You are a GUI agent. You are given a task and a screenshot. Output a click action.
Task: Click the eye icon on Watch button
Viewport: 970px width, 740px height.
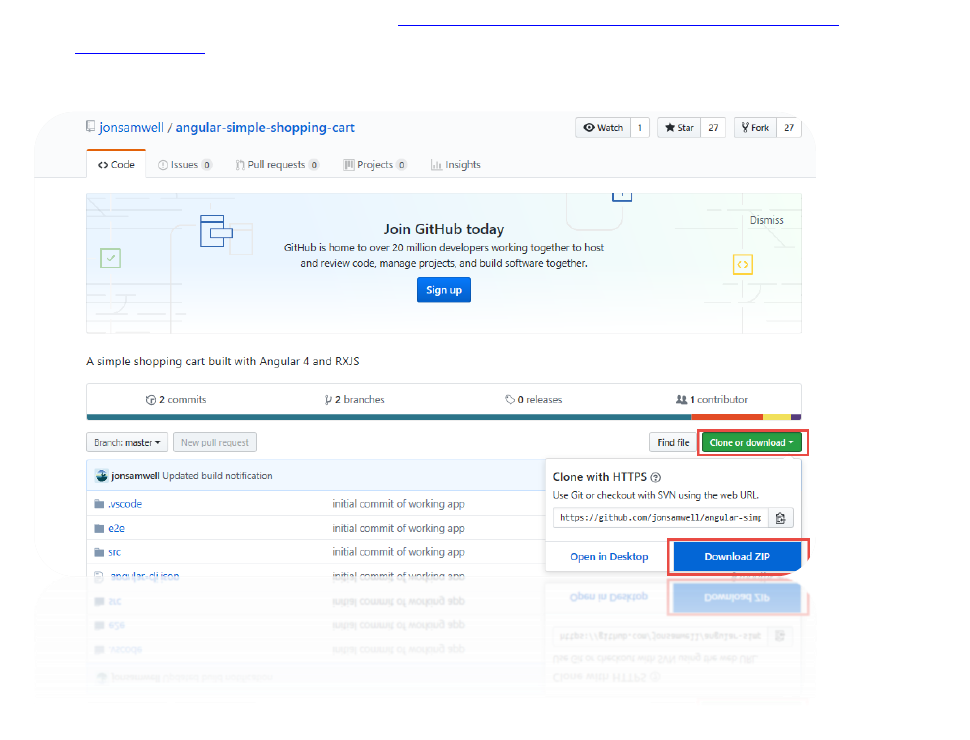pyautogui.click(x=589, y=127)
